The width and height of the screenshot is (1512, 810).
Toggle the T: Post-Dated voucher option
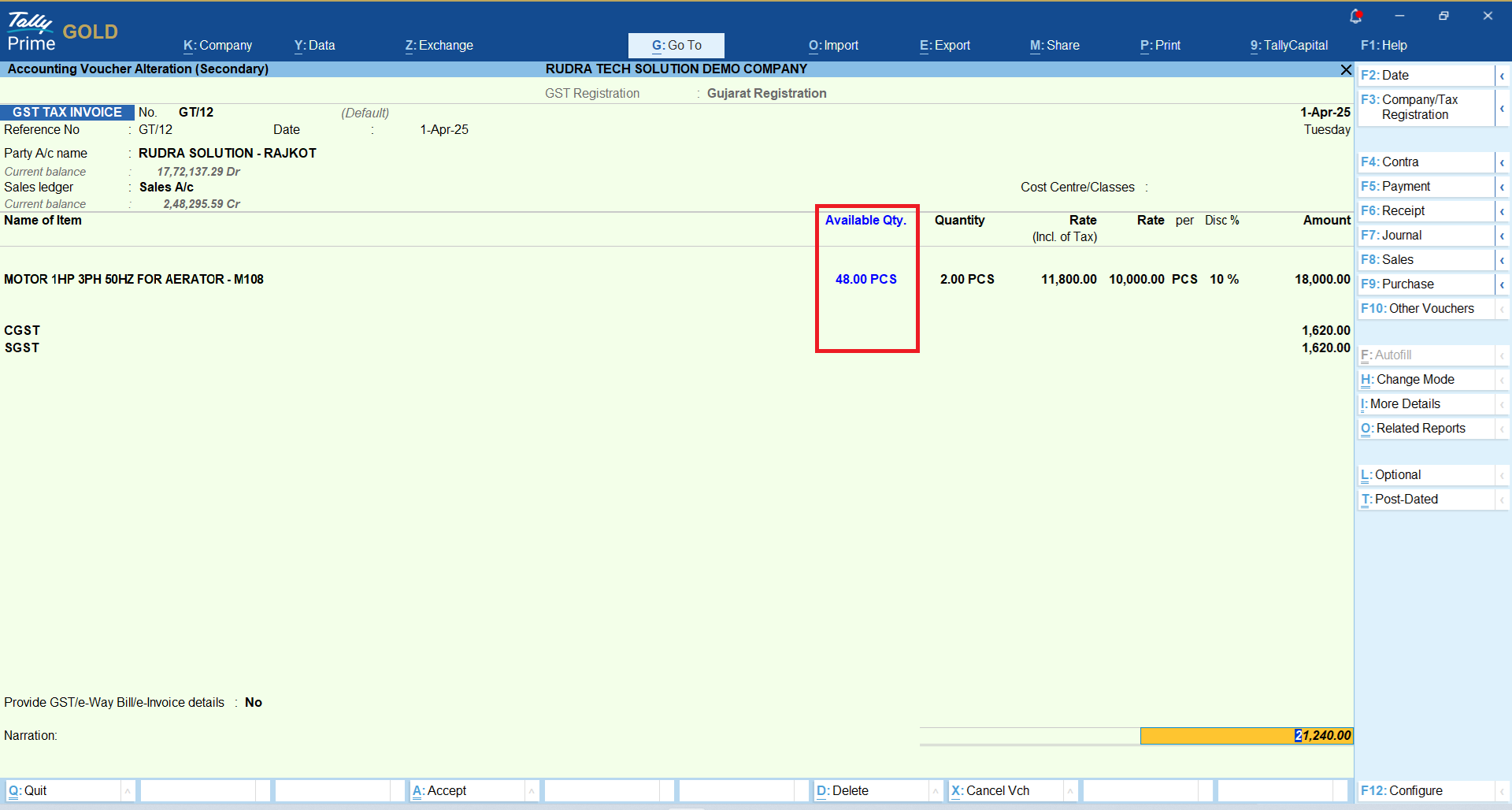click(x=1405, y=500)
